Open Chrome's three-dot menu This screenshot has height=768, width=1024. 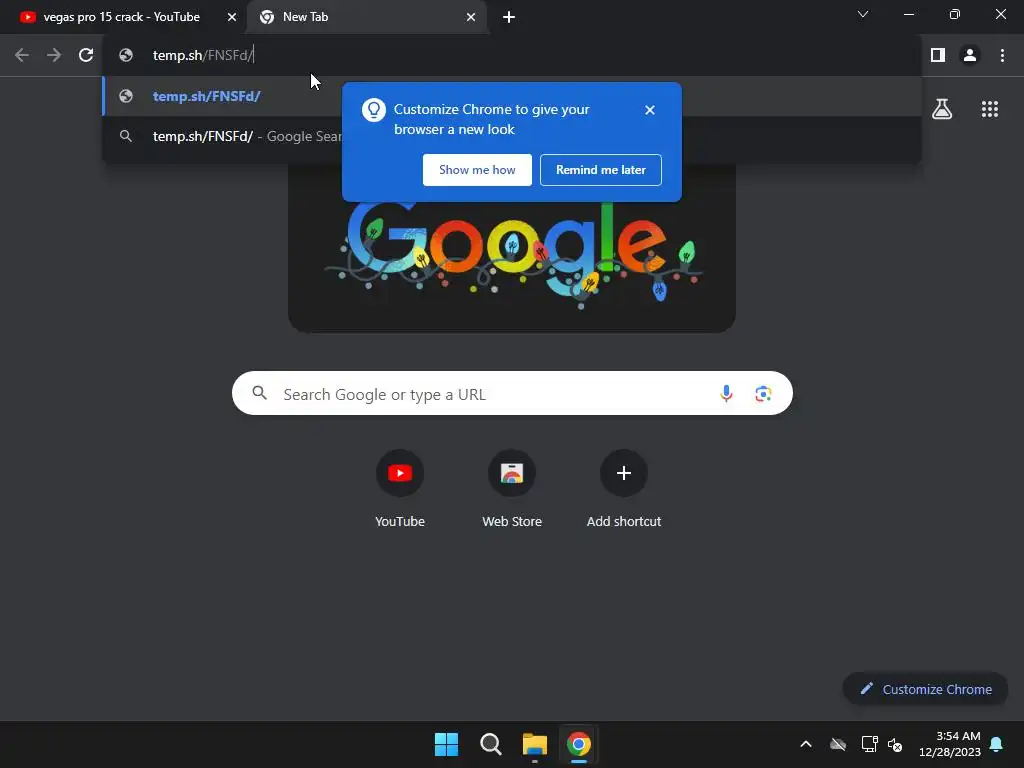[1002, 55]
